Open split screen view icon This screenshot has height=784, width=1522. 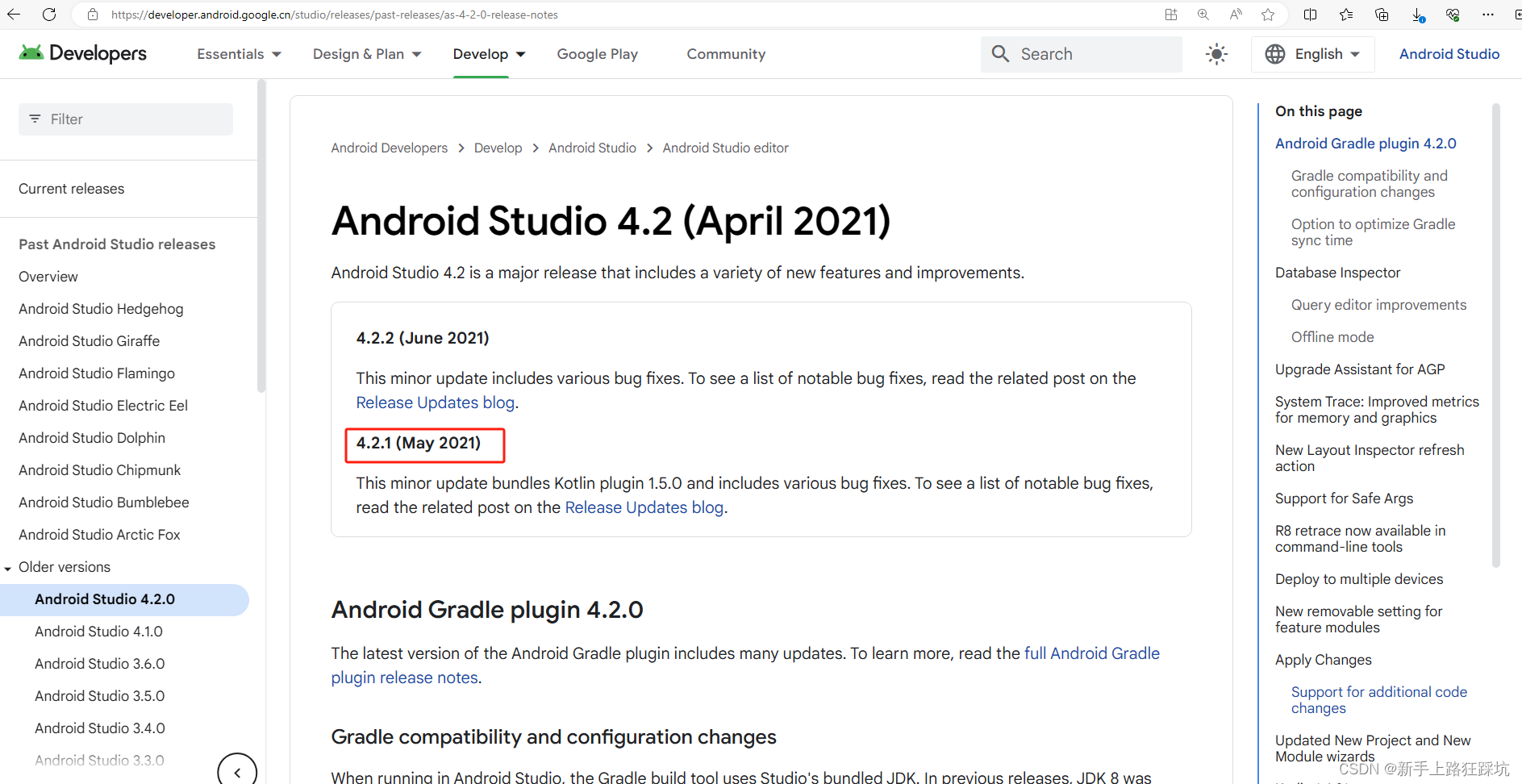1311,15
